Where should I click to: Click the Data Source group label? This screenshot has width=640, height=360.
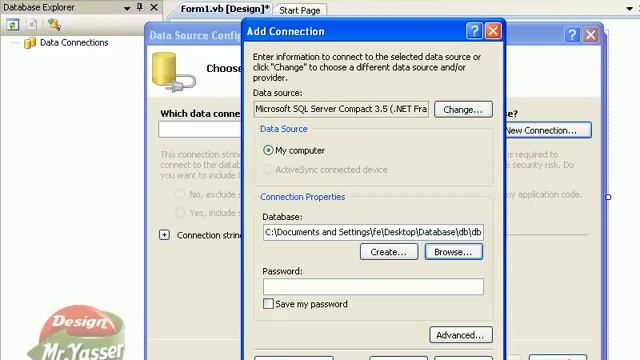[x=284, y=129]
